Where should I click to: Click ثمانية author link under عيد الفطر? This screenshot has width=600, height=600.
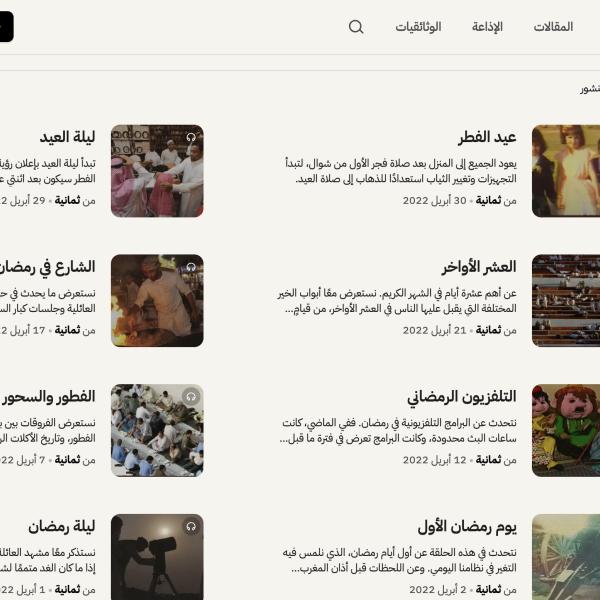[x=488, y=201]
